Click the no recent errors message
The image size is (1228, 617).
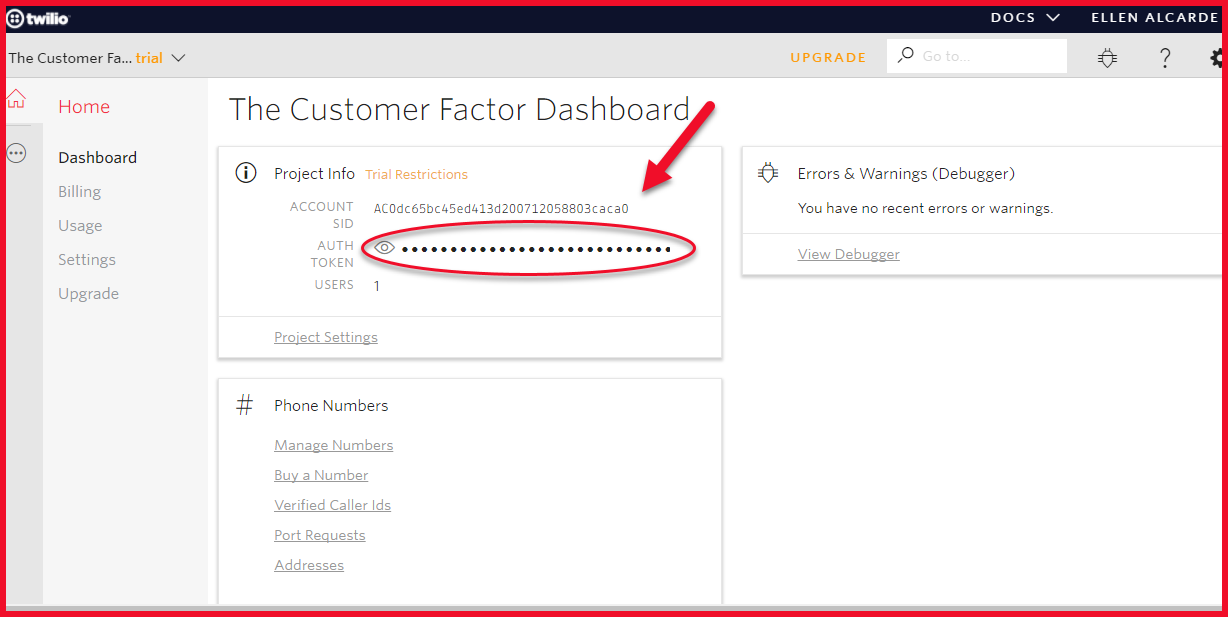click(x=925, y=208)
